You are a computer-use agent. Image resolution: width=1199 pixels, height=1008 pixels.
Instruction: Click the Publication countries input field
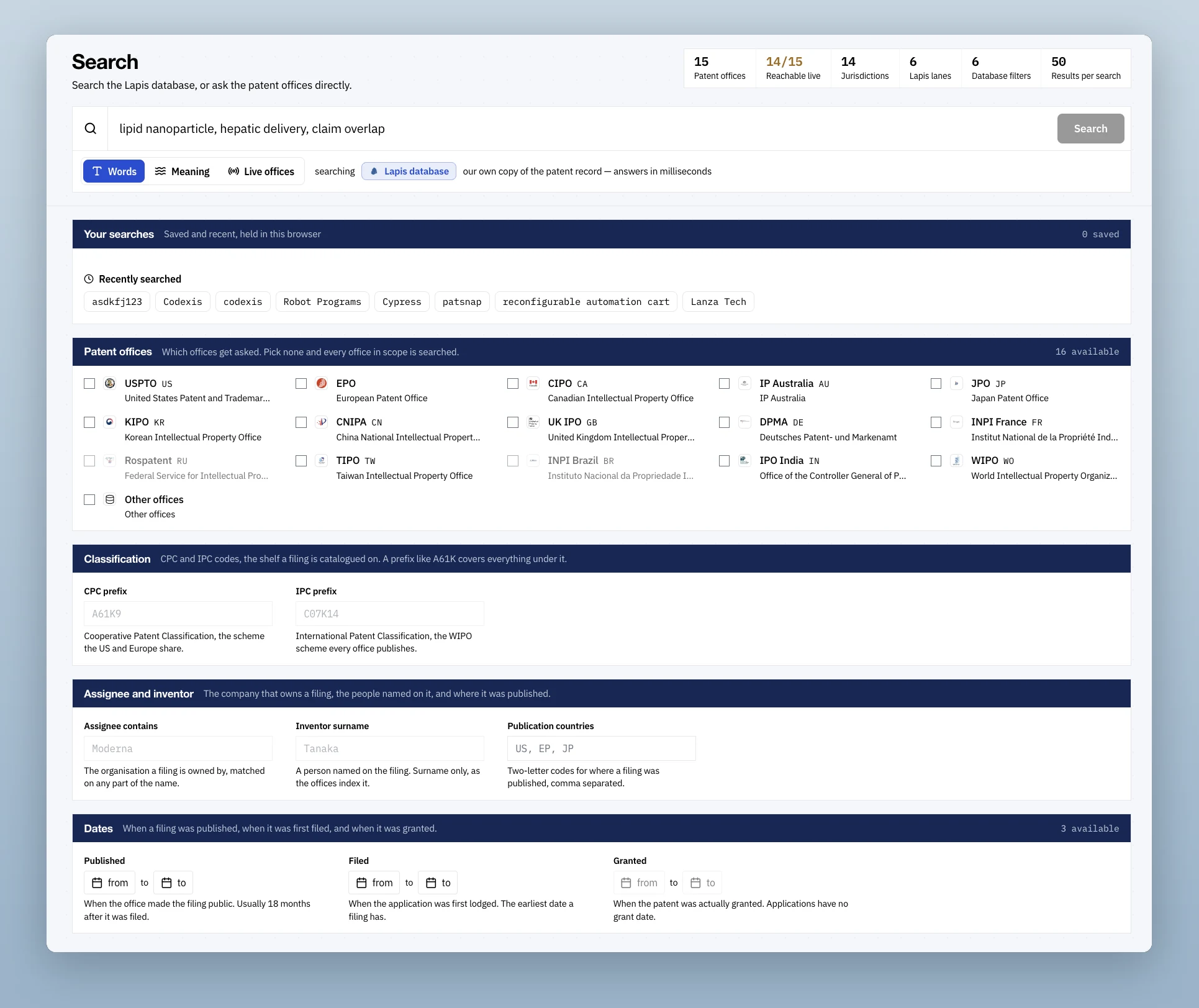[601, 748]
